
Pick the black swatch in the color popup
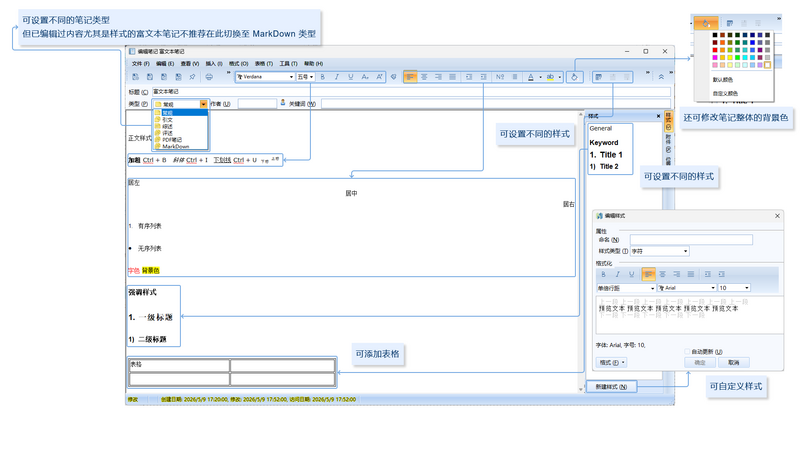coord(715,35)
